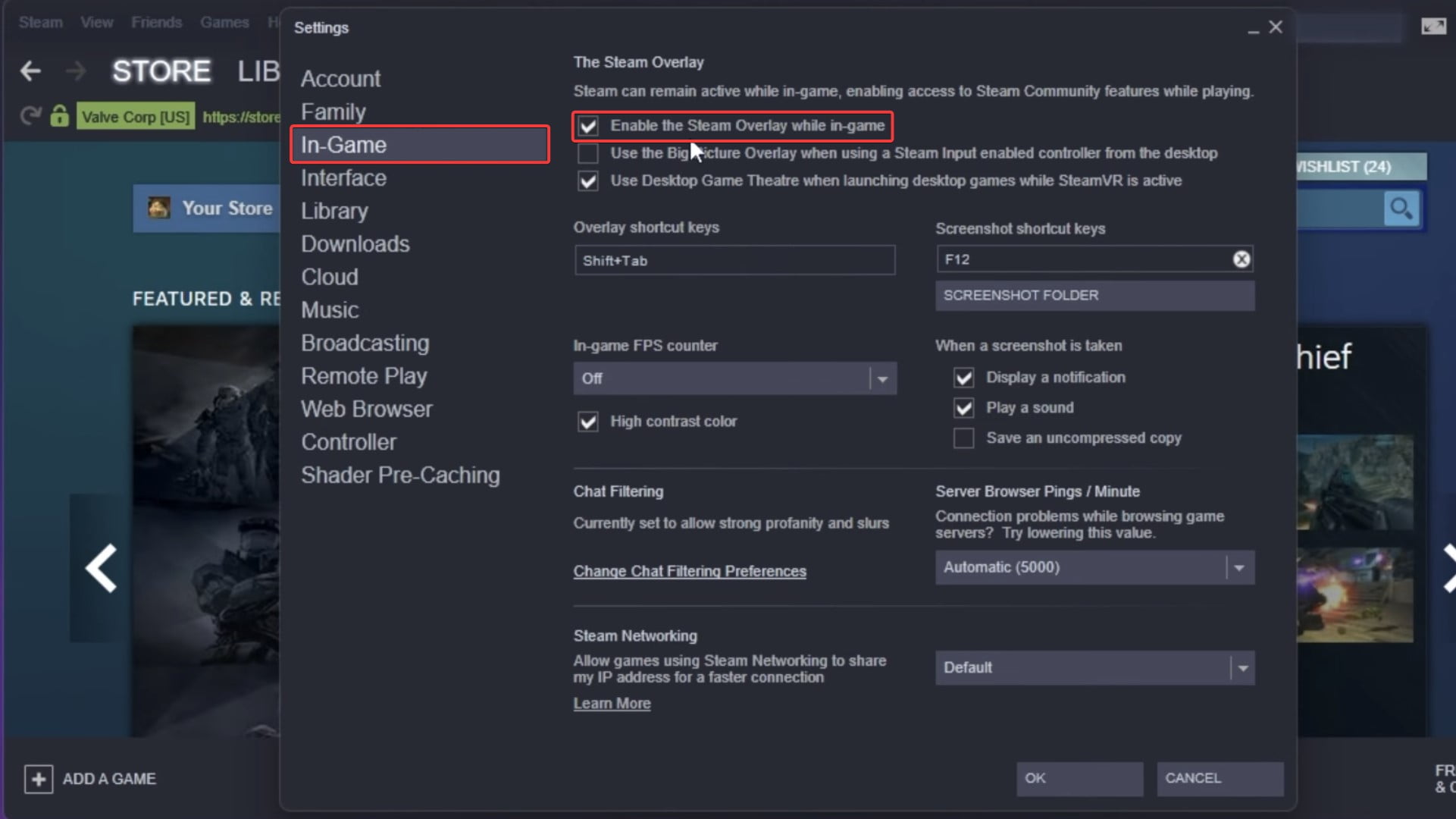Viewport: 1456px width, 819px height.
Task: Click the store URL in address bar
Action: pos(241,117)
